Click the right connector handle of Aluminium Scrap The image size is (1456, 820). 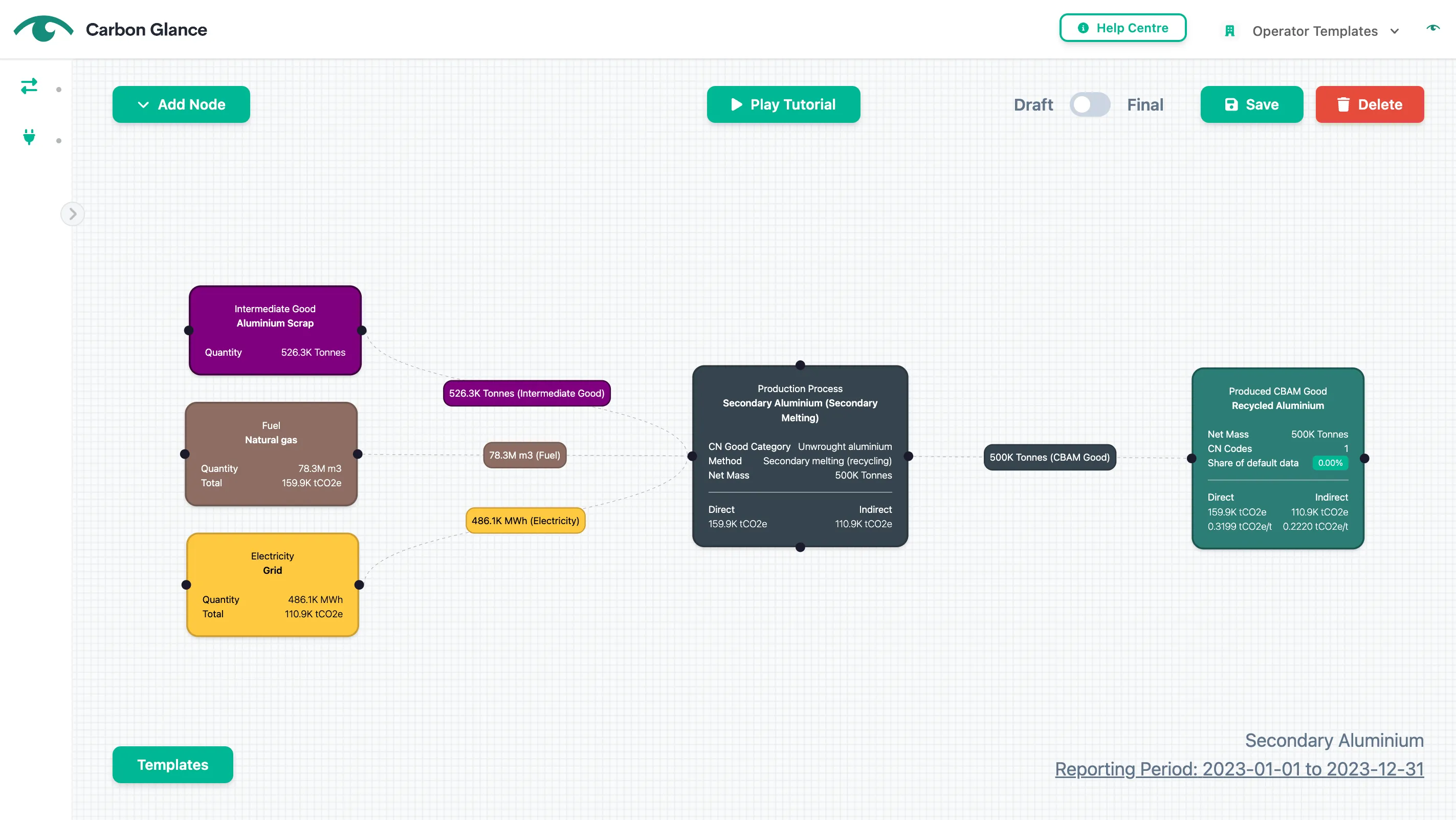[362, 330]
